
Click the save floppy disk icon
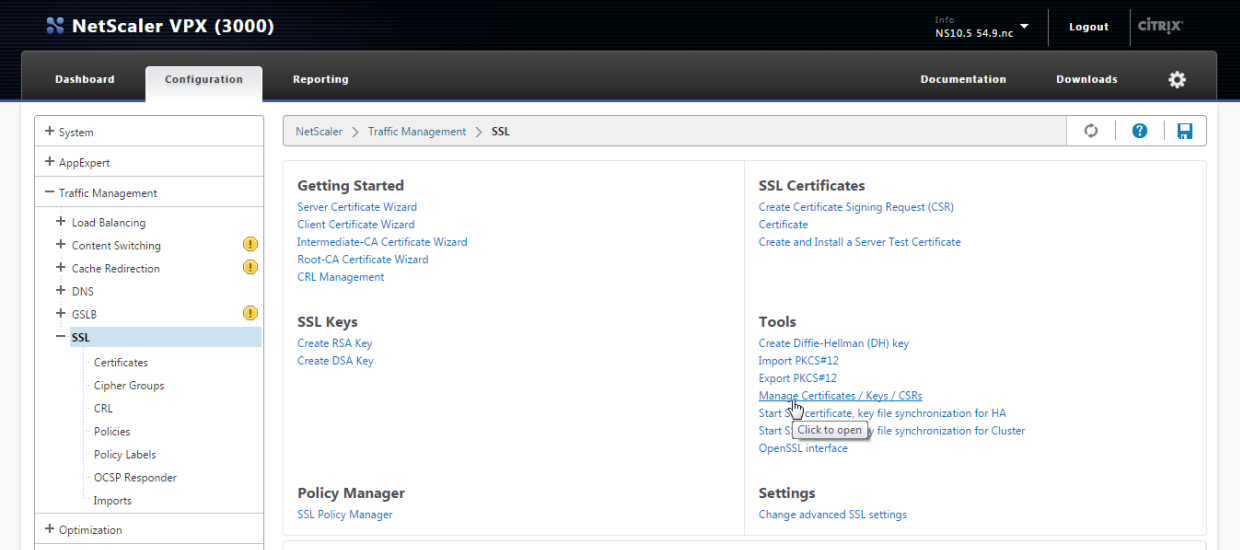click(x=1185, y=131)
